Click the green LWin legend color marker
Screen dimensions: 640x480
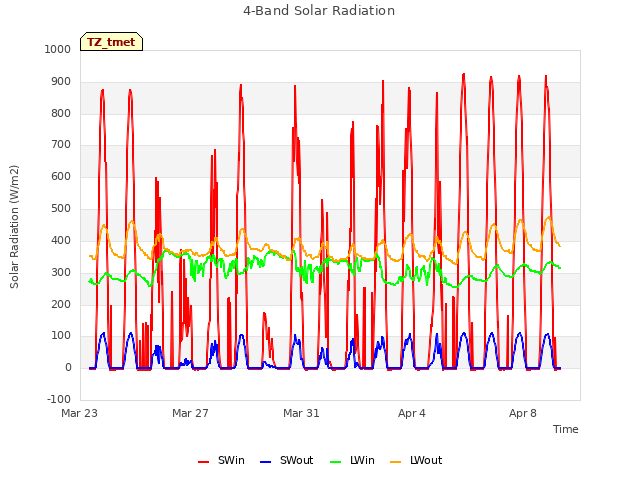336,462
